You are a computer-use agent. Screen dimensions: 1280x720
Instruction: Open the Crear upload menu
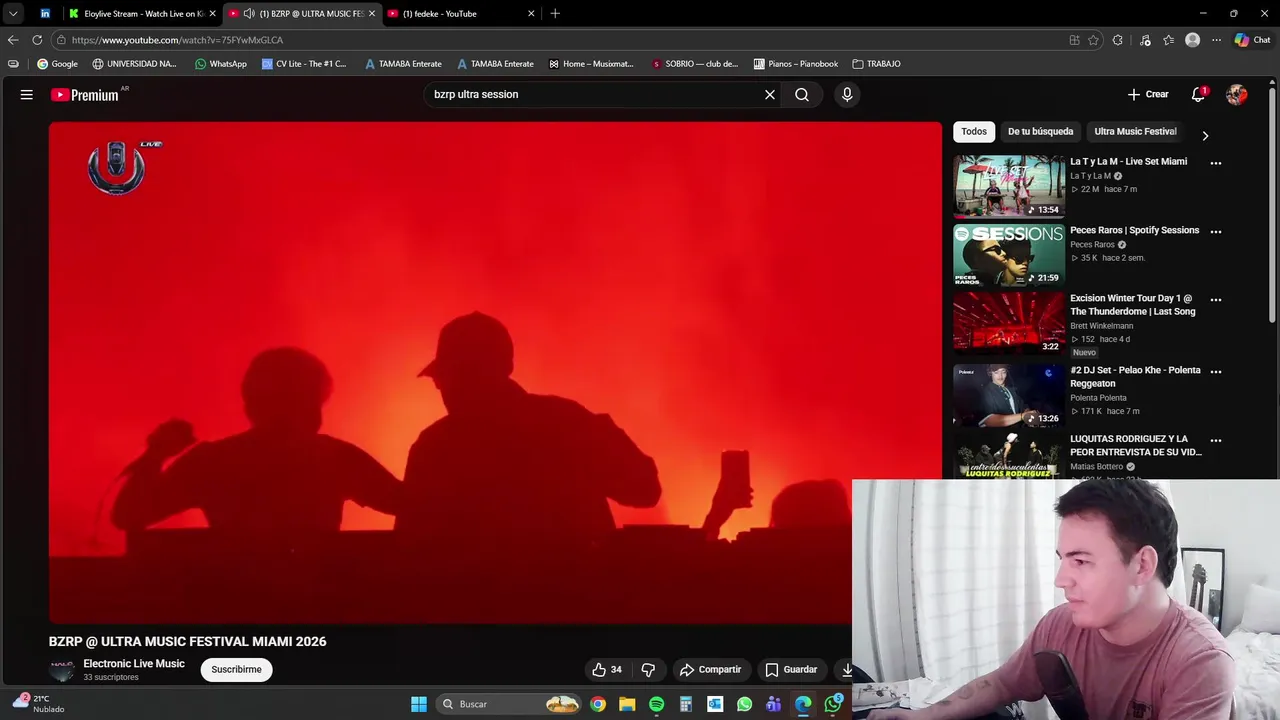coord(1148,94)
